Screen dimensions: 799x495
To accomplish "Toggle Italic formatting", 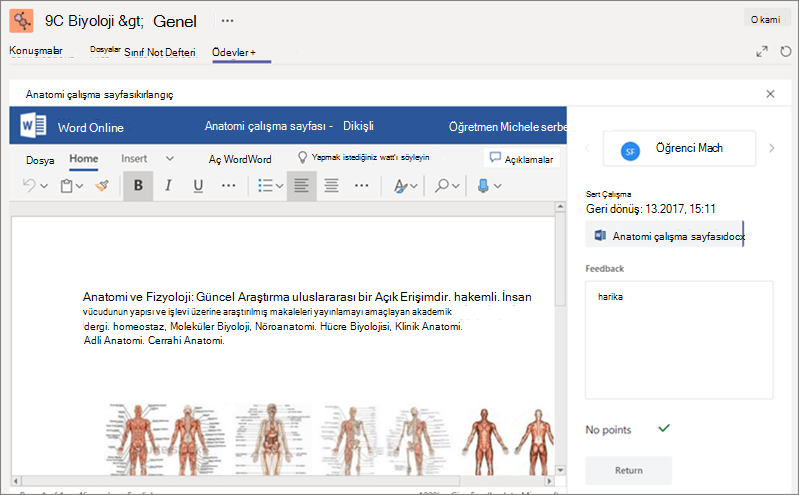I will 168,186.
